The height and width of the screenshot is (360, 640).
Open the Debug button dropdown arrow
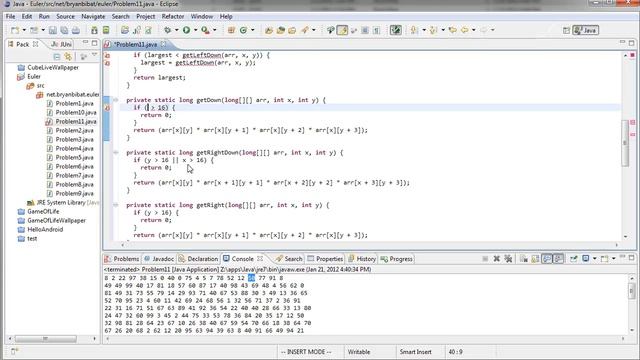[x=176, y=30]
